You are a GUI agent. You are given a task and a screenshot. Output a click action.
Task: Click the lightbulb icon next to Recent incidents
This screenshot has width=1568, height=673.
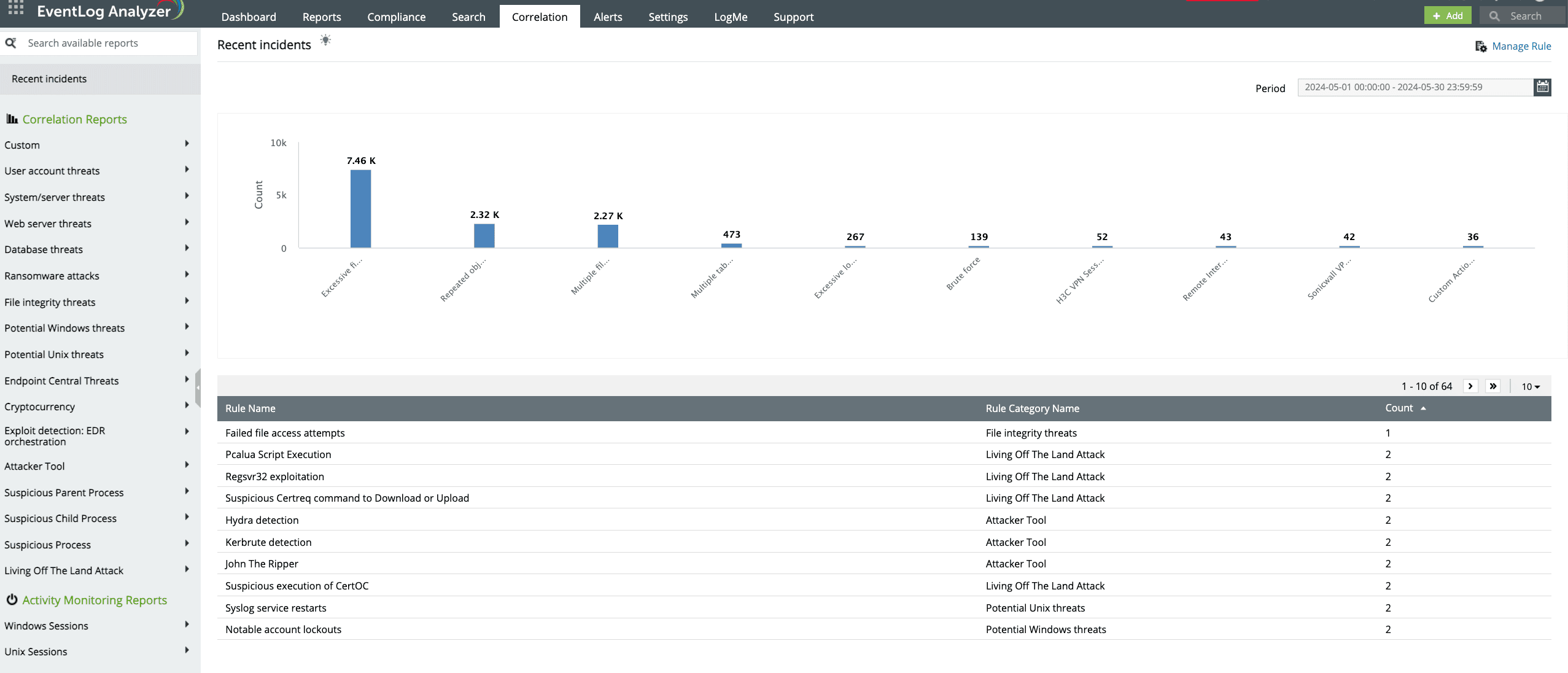click(325, 41)
